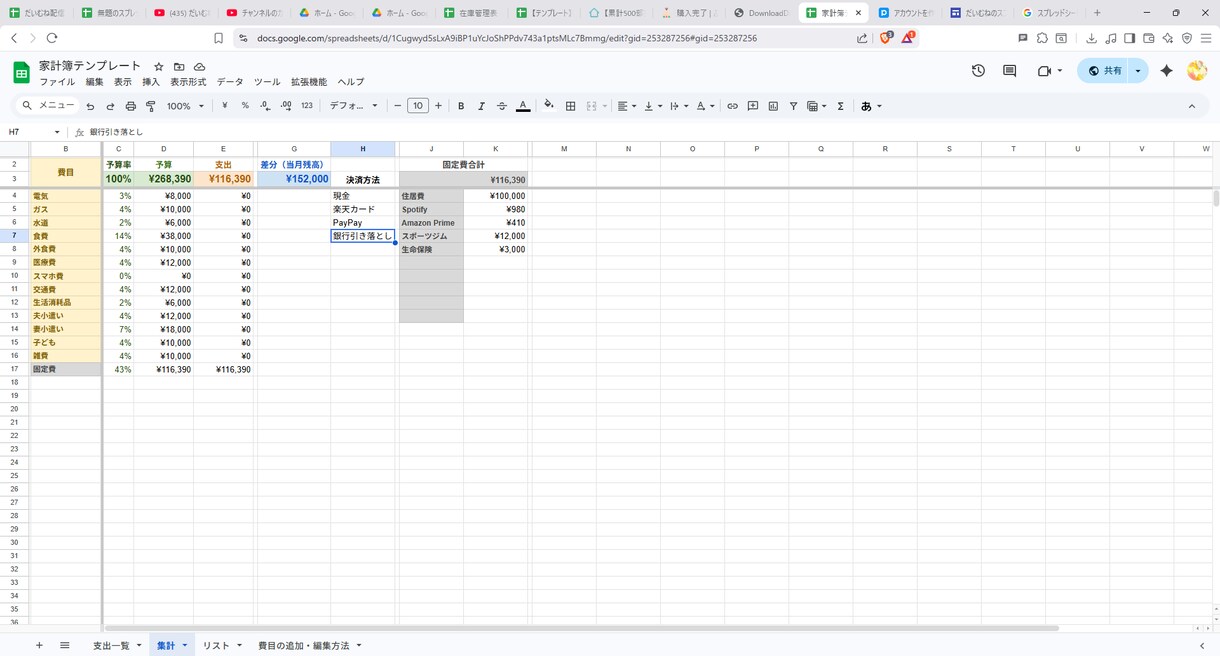The height and width of the screenshot is (656, 1220).
Task: Insert a link using the chain icon
Action: 732,106
